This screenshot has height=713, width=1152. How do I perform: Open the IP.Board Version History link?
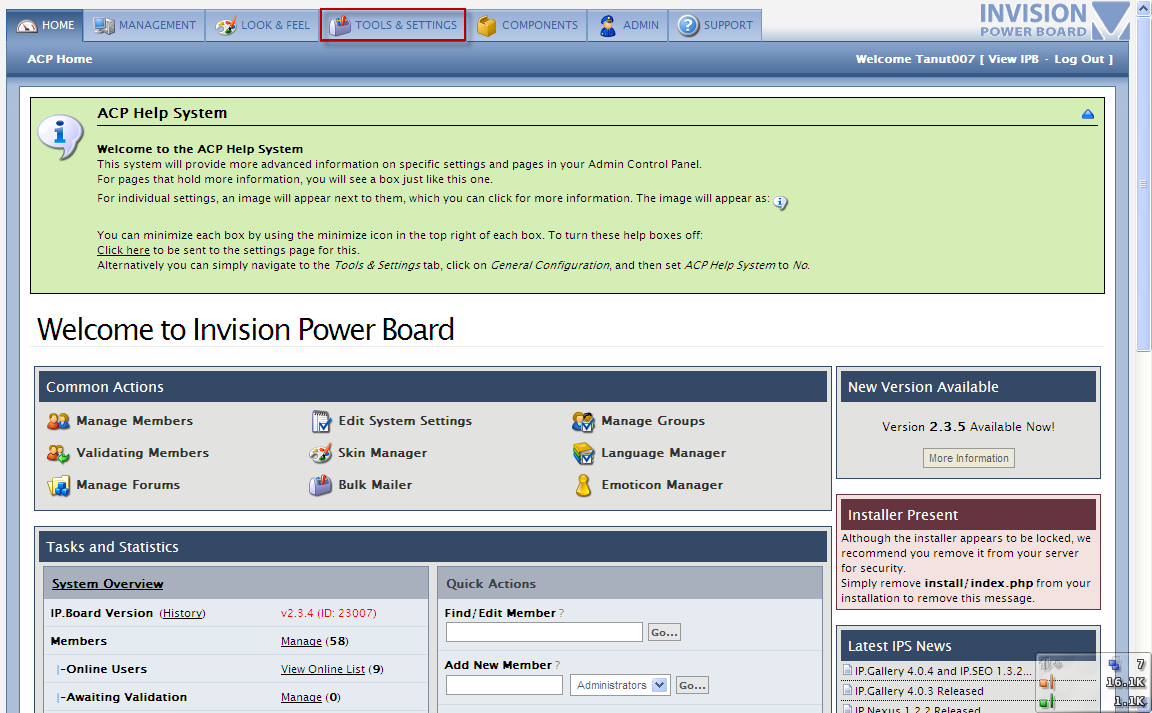point(182,613)
